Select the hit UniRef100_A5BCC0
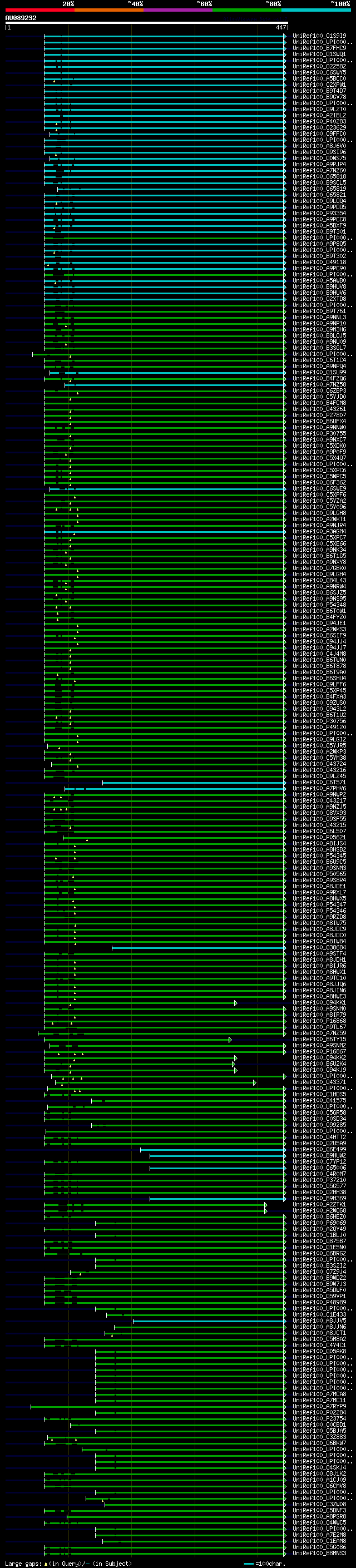356x1568 pixels. [319, 78]
